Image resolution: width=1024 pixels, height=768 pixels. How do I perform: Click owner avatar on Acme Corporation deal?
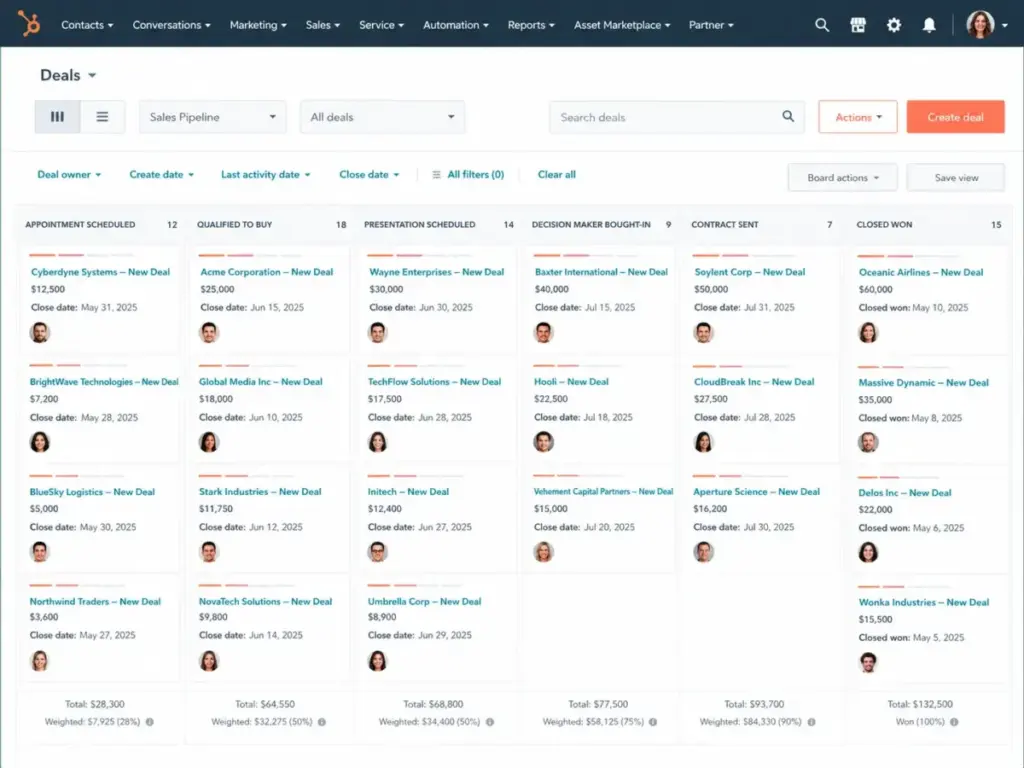pos(209,332)
